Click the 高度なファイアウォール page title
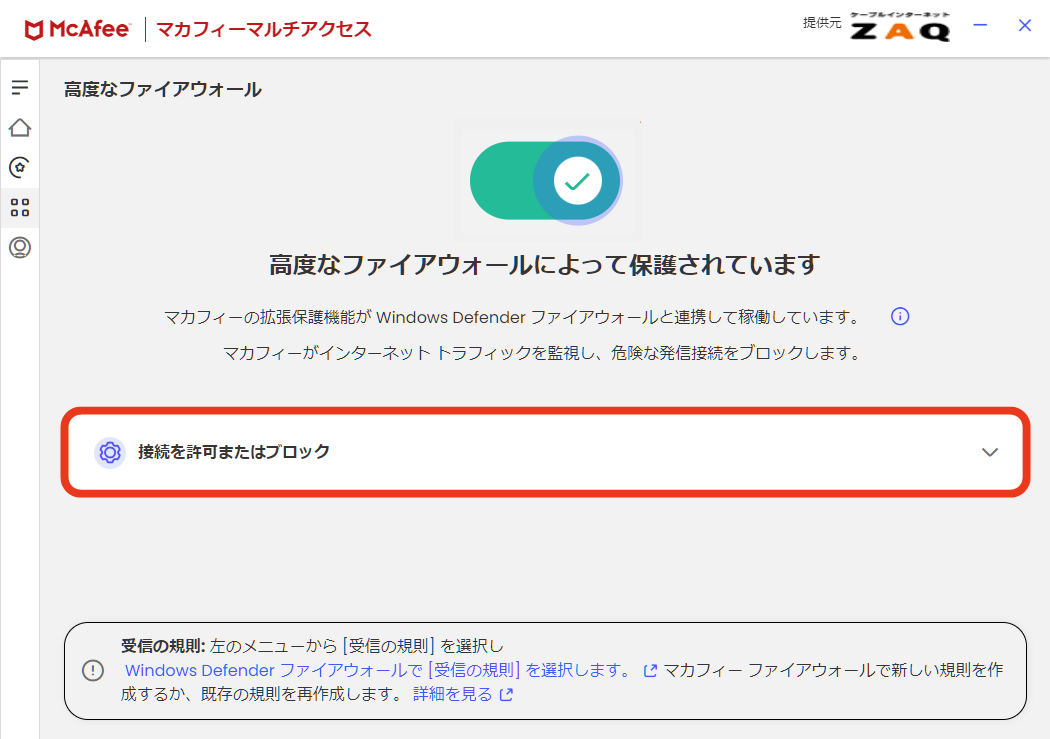The height and width of the screenshot is (739, 1050). (163, 90)
